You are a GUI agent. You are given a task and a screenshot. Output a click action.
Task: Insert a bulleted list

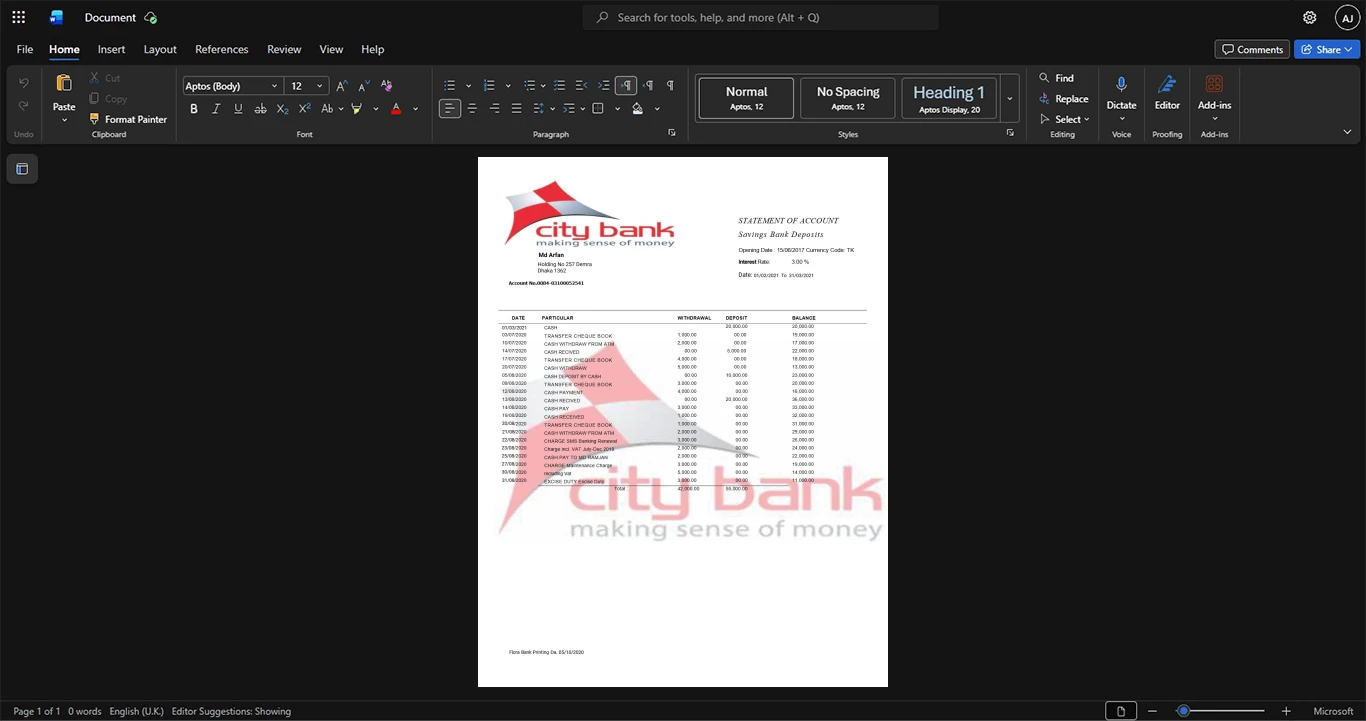(x=450, y=86)
